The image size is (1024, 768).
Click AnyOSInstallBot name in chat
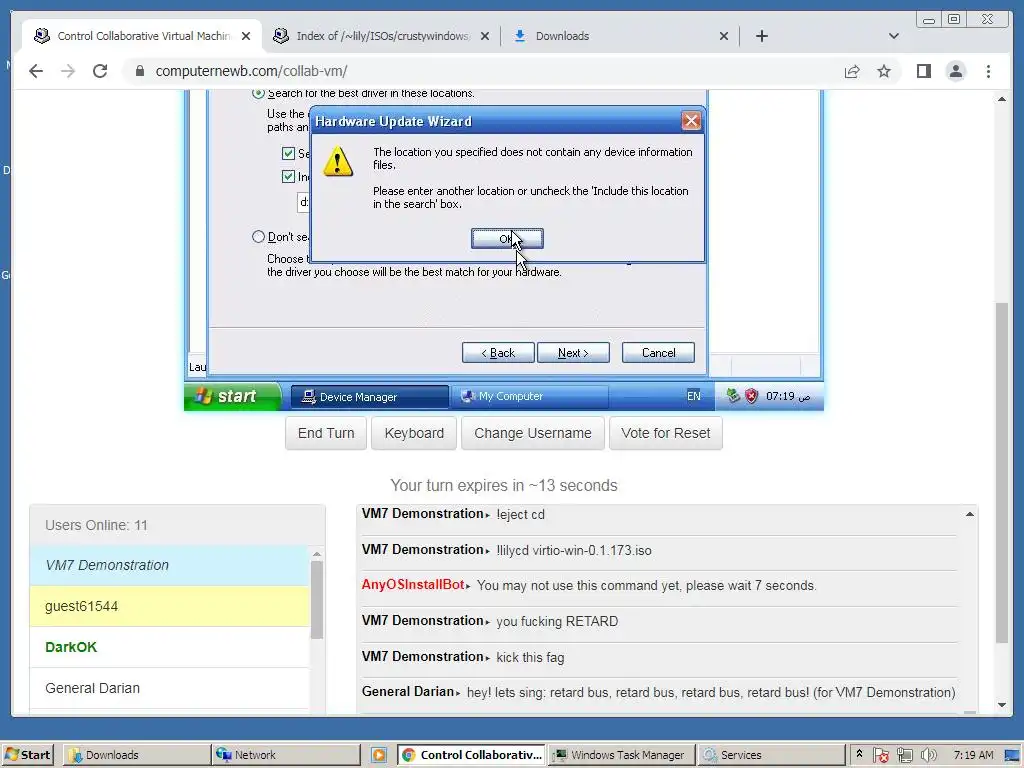coord(413,584)
